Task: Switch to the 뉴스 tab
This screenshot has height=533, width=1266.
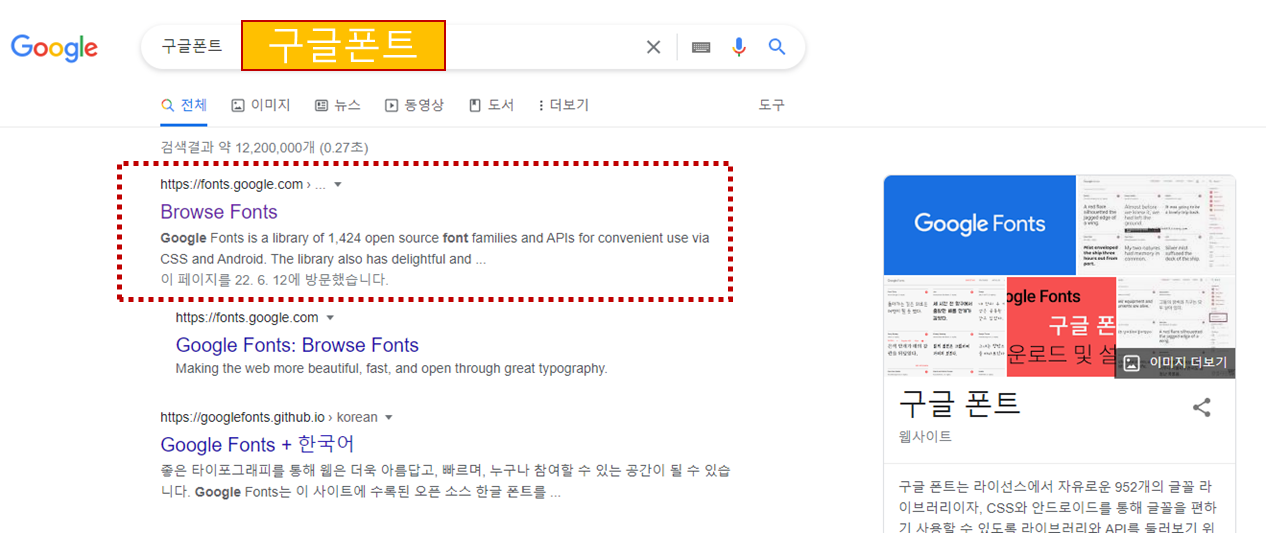Action: 338,105
